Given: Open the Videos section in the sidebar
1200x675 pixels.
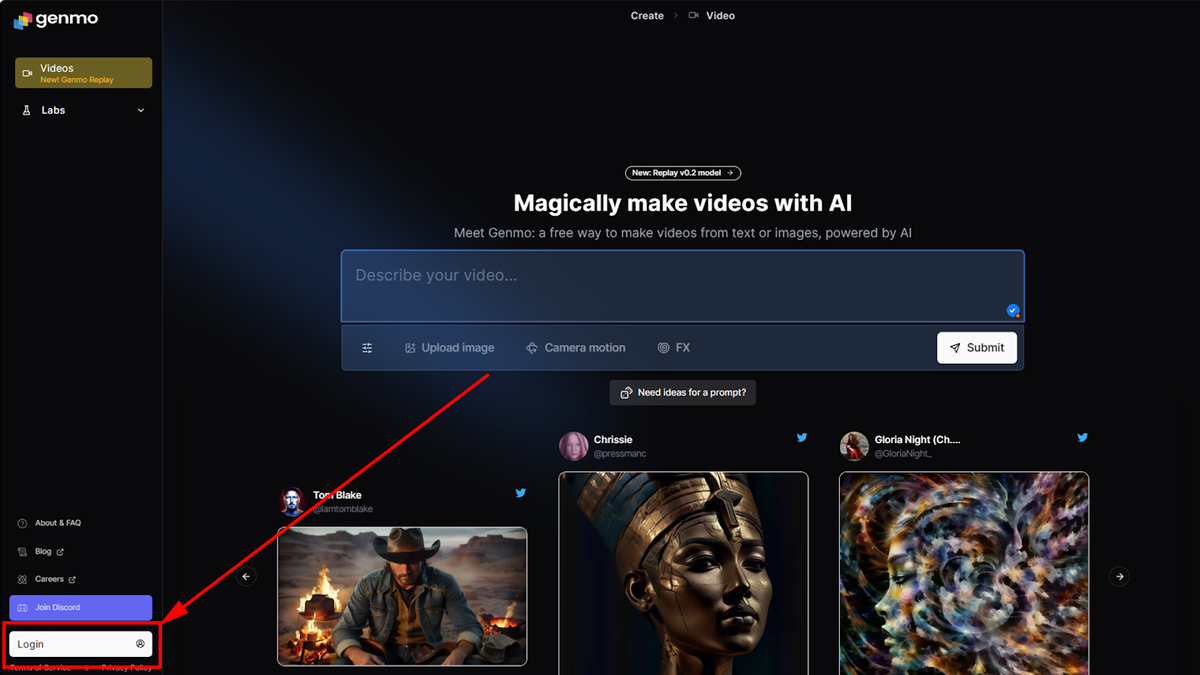Looking at the screenshot, I should (x=83, y=73).
